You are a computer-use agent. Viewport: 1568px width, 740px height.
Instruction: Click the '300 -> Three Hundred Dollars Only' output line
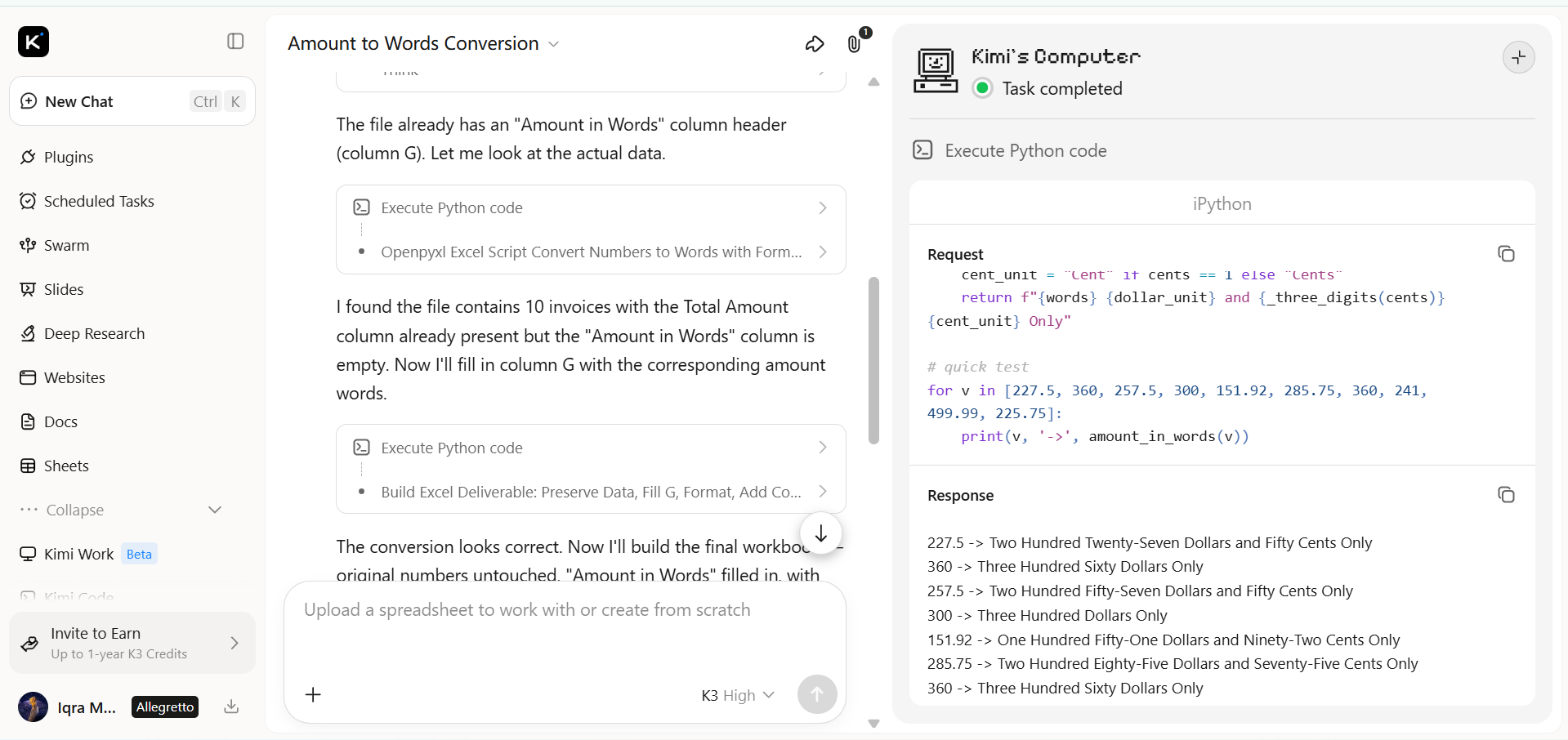(1047, 615)
